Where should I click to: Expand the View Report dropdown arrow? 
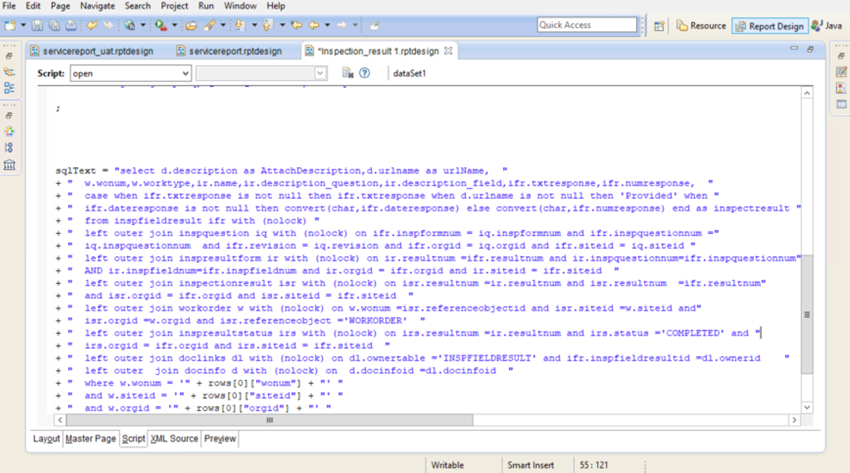[143, 25]
